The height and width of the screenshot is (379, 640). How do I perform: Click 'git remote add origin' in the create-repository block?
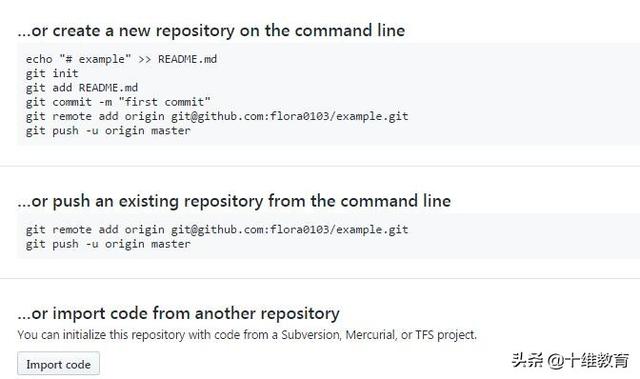pos(95,116)
